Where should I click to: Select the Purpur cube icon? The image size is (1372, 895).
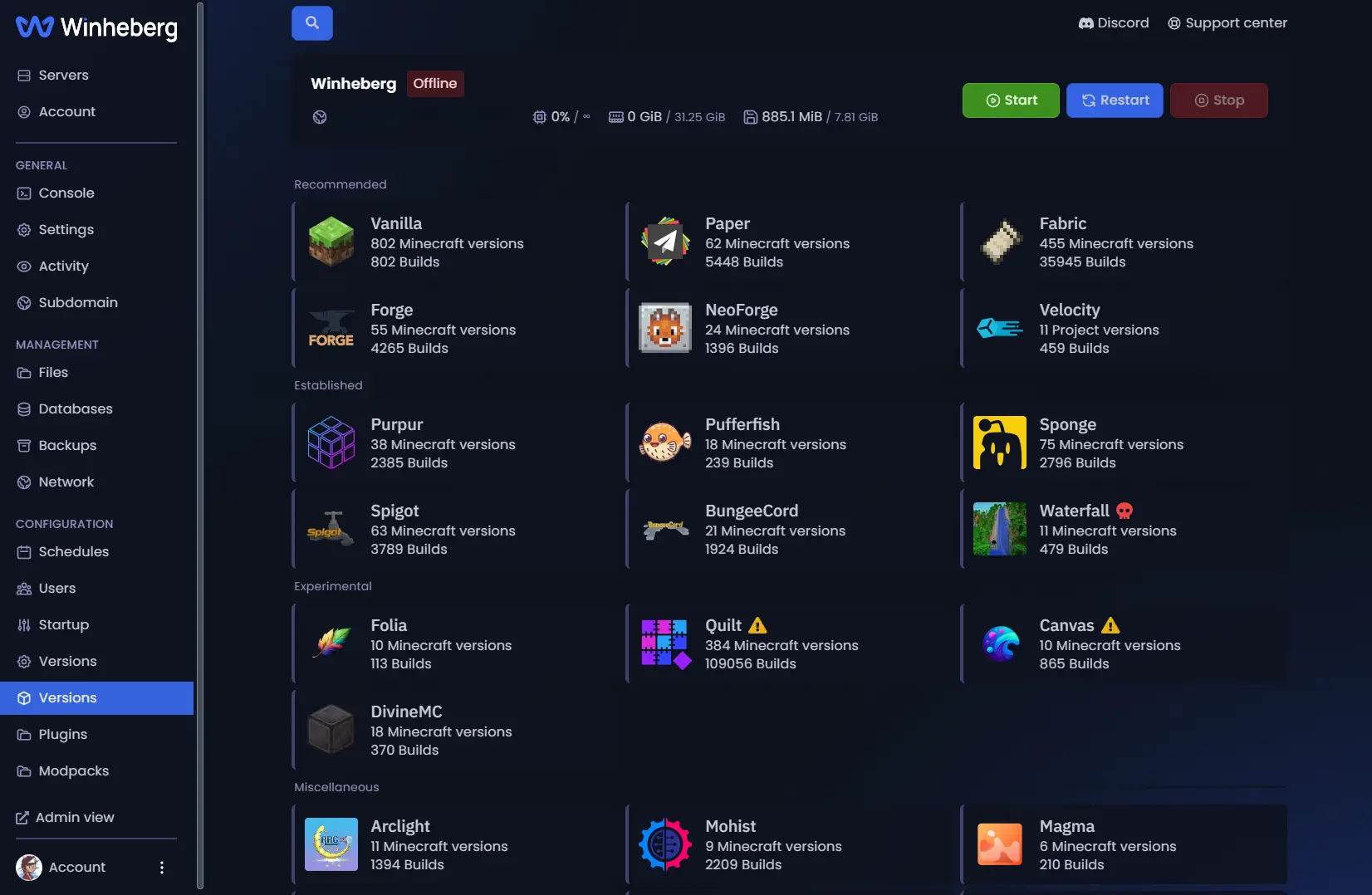click(x=331, y=443)
